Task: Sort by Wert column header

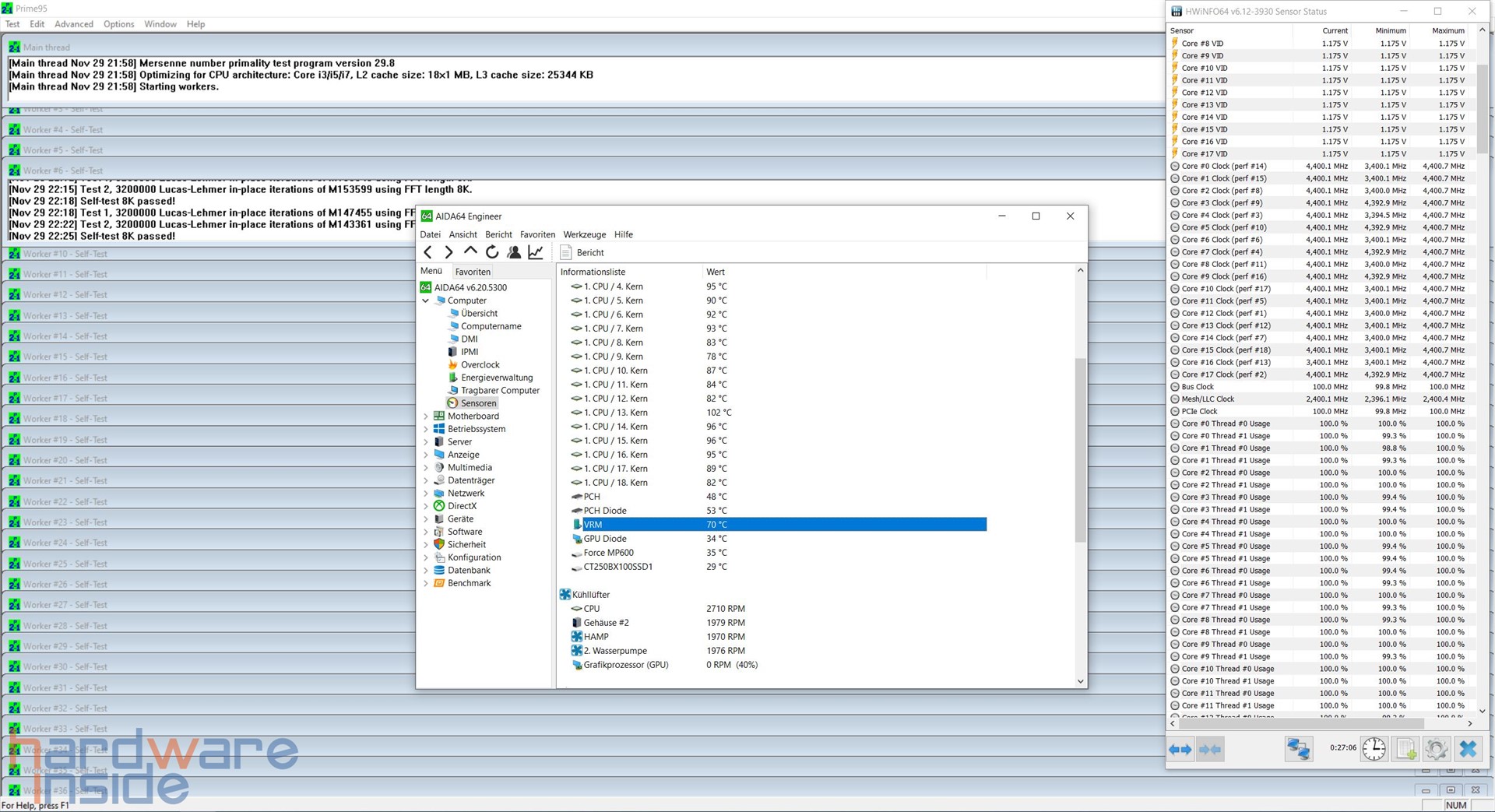Action: [844, 272]
